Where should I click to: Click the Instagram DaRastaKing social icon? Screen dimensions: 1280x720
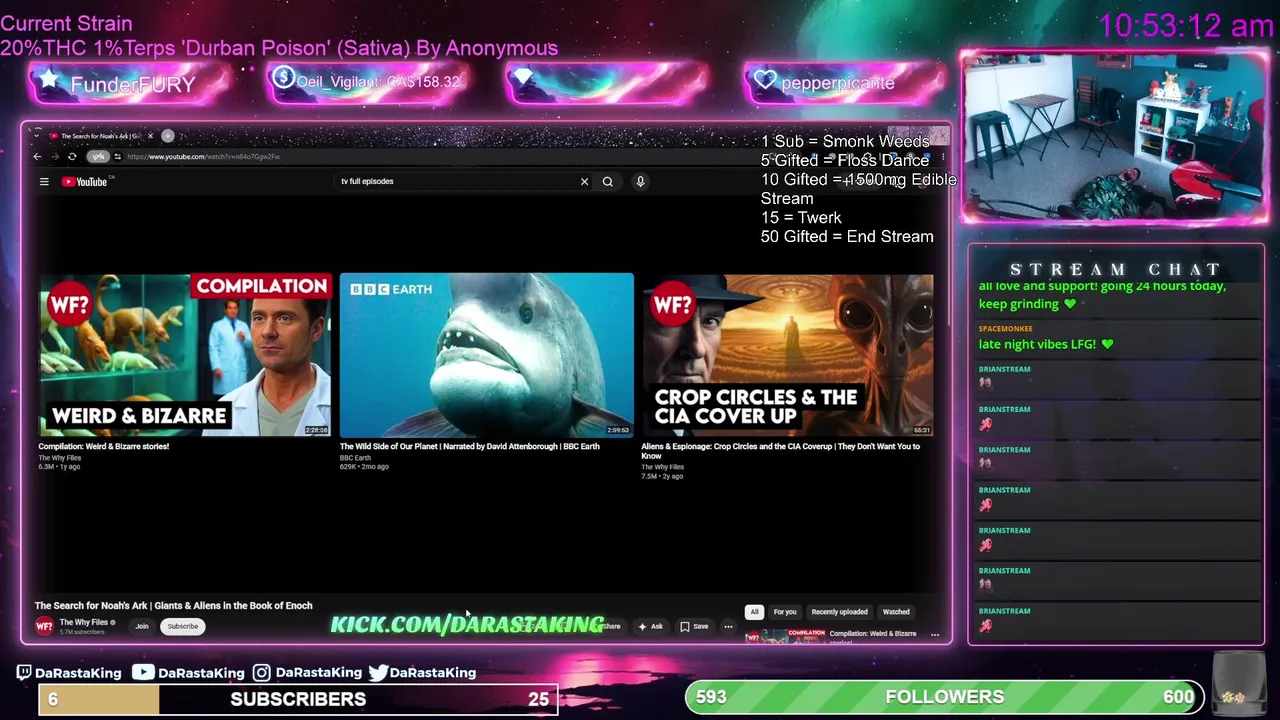[x=261, y=673]
